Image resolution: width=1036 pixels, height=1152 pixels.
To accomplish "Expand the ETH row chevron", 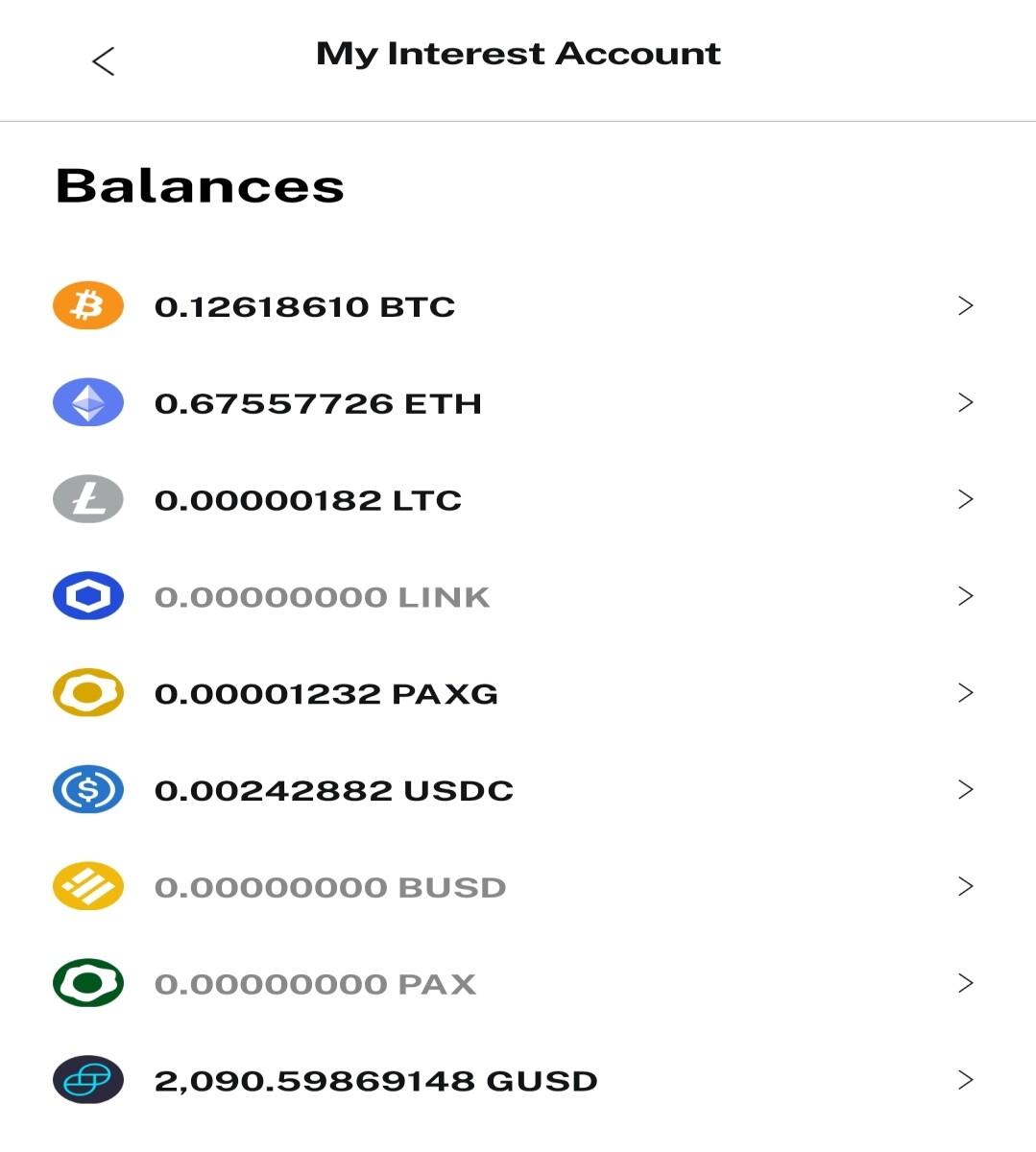I will point(966,402).
